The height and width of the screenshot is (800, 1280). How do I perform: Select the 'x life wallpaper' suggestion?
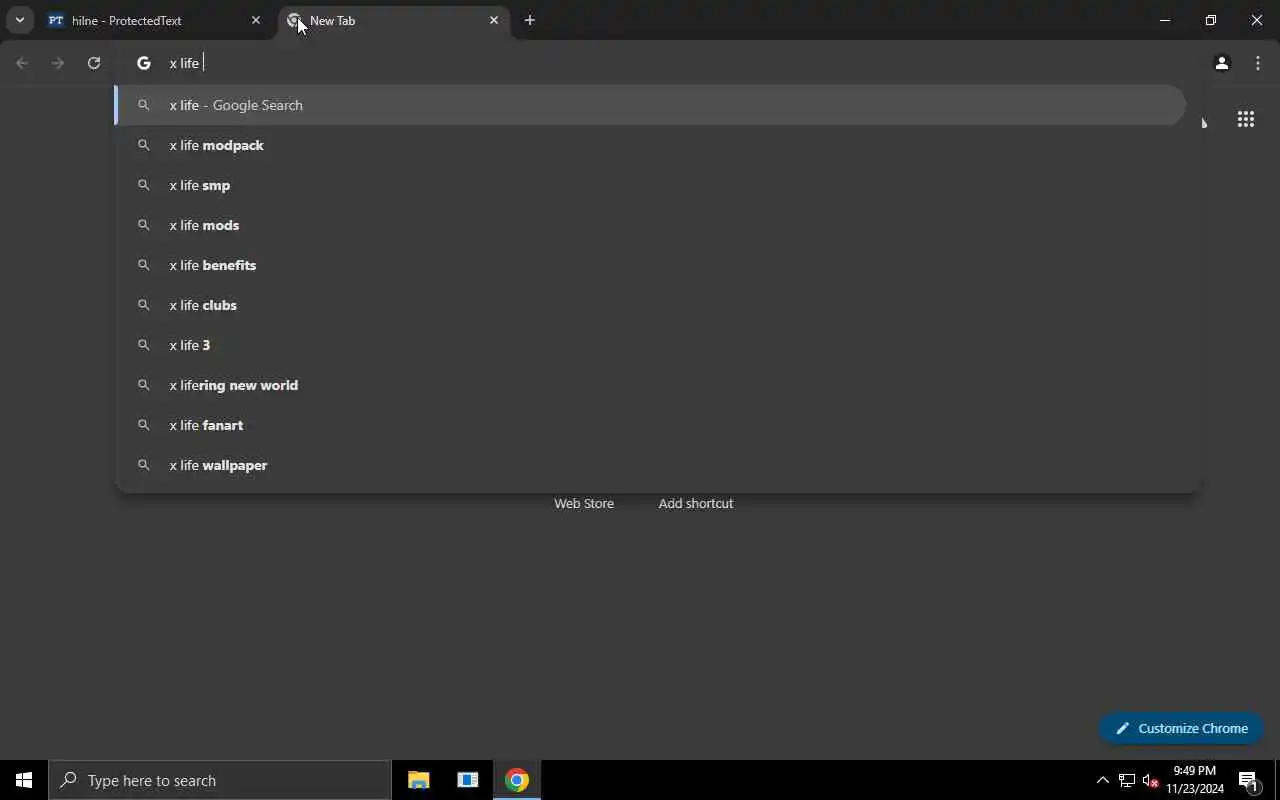pyautogui.click(x=650, y=465)
